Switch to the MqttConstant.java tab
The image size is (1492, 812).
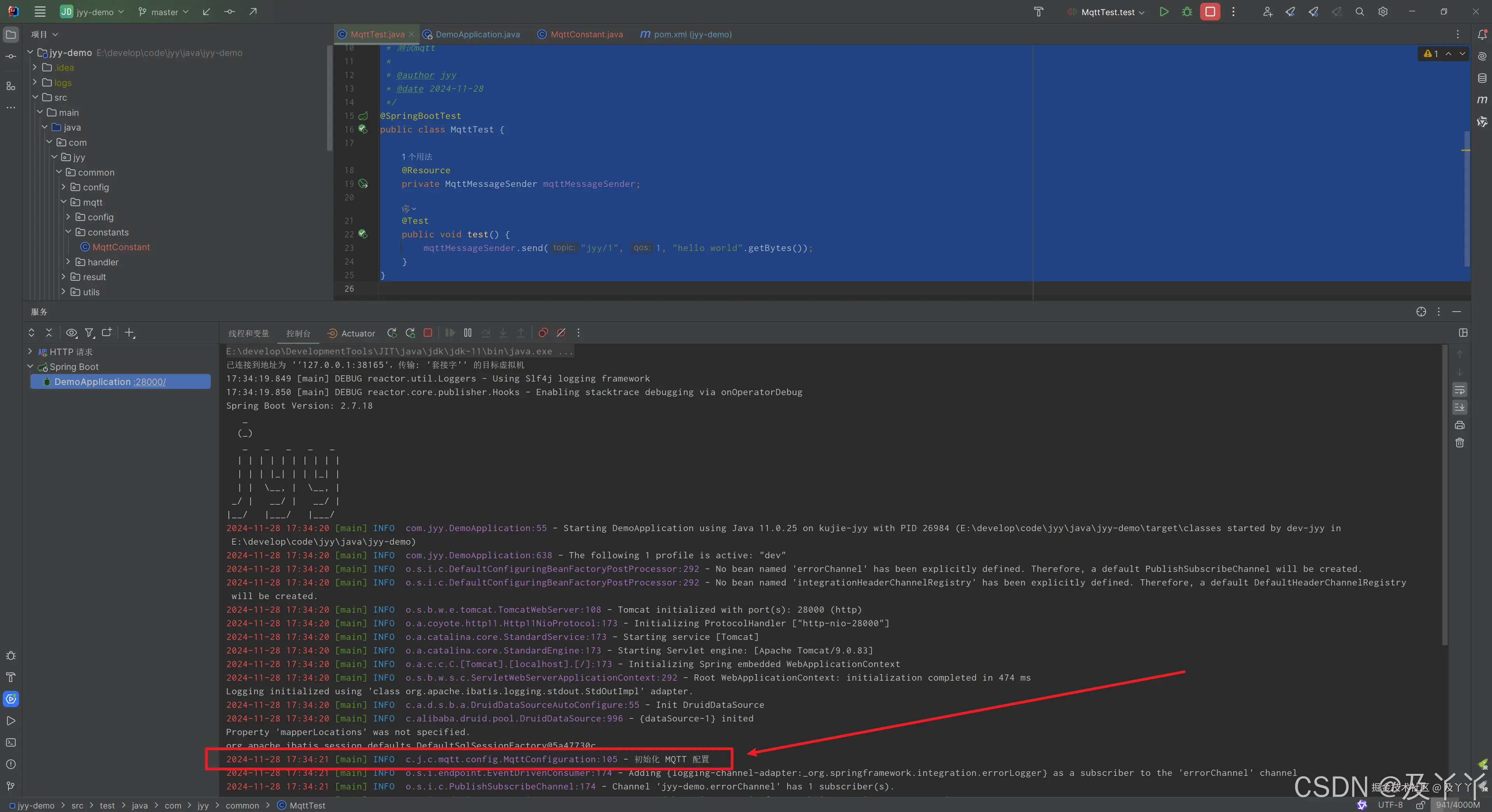(x=586, y=34)
